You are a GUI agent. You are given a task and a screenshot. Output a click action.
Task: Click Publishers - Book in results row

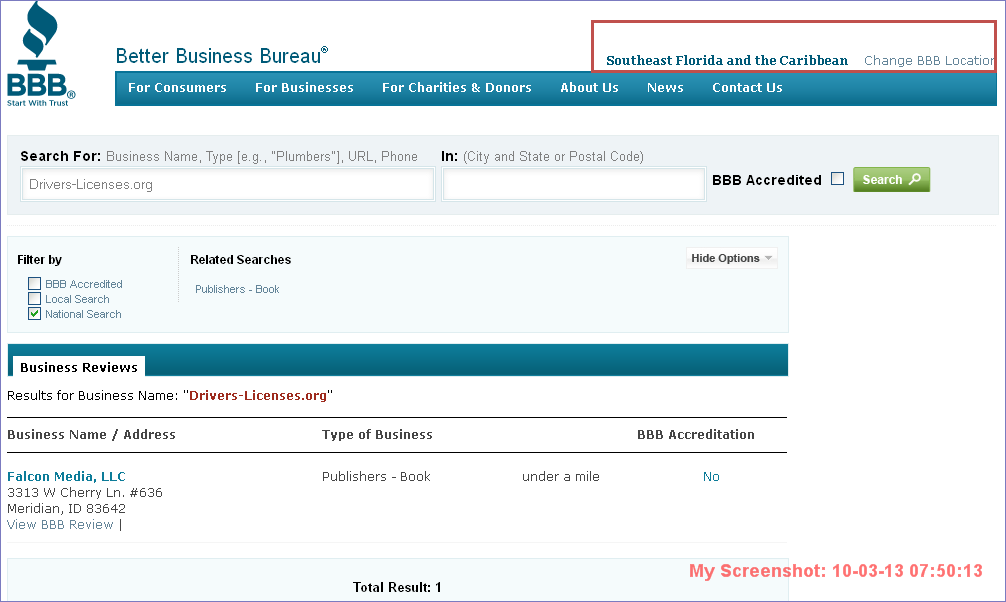tap(376, 477)
